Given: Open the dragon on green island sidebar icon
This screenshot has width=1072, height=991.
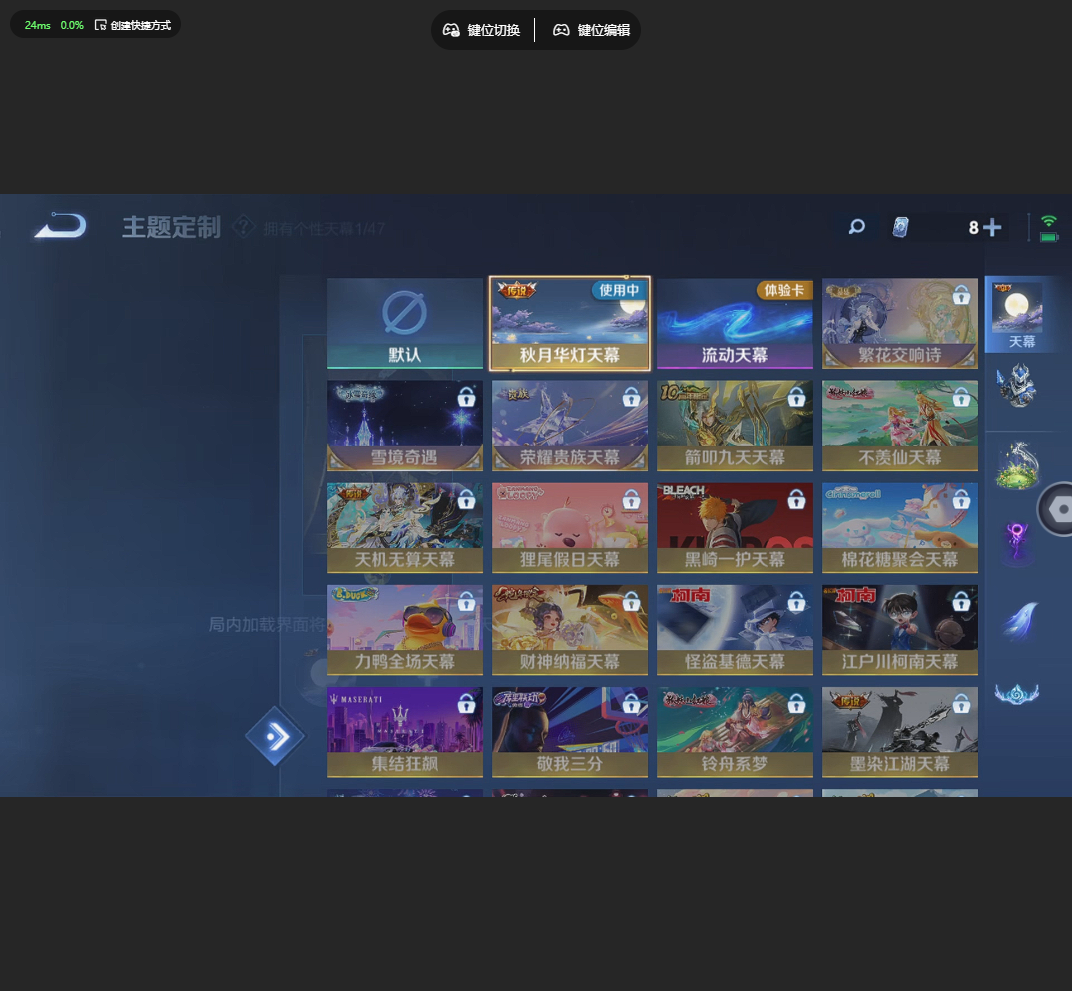Looking at the screenshot, I should pyautogui.click(x=1017, y=466).
